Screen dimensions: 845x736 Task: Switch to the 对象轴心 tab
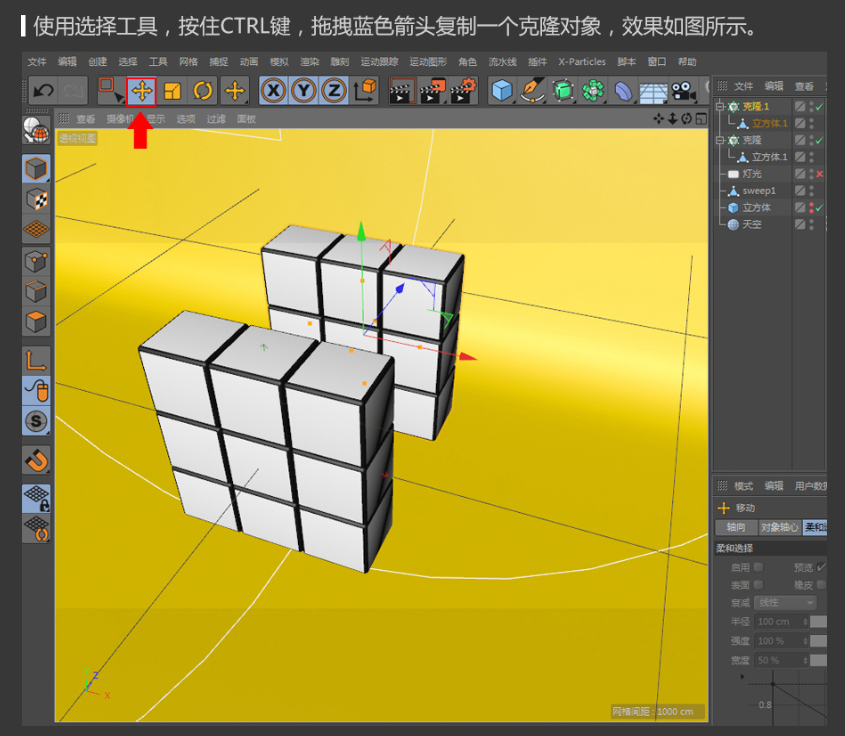777,527
